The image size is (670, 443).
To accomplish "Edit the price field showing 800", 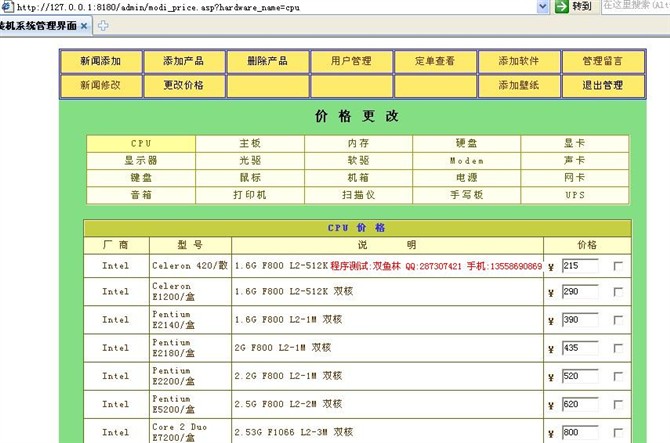I will tap(580, 432).
